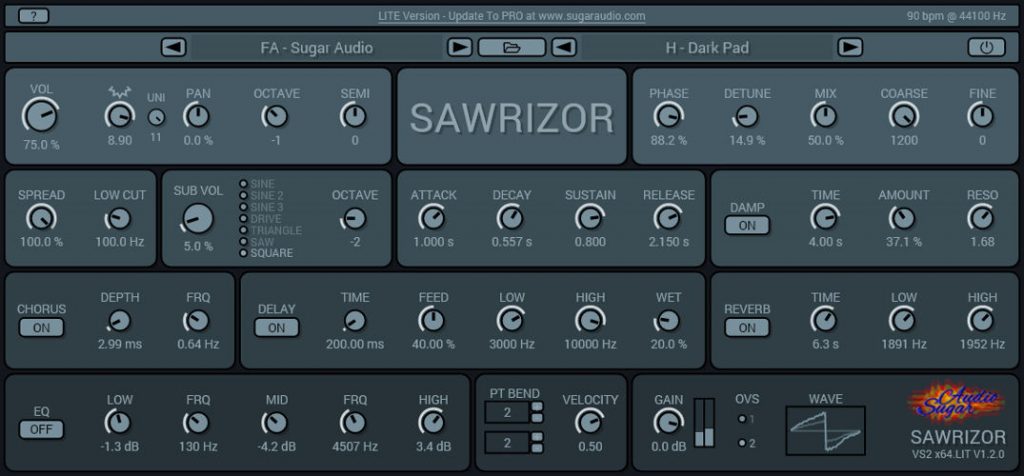The height and width of the screenshot is (476, 1024).
Task: Click the UNI voices knob
Action: (x=155, y=118)
